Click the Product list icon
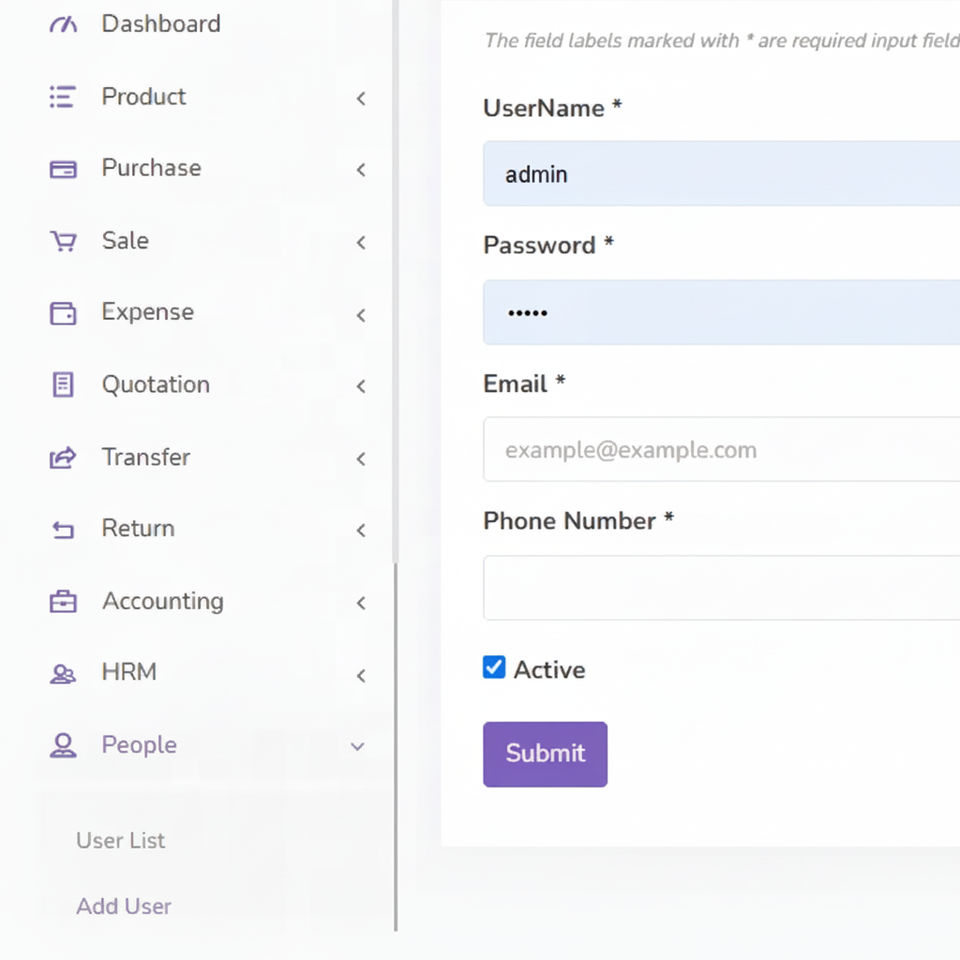Image resolution: width=960 pixels, height=960 pixels. pos(63,97)
